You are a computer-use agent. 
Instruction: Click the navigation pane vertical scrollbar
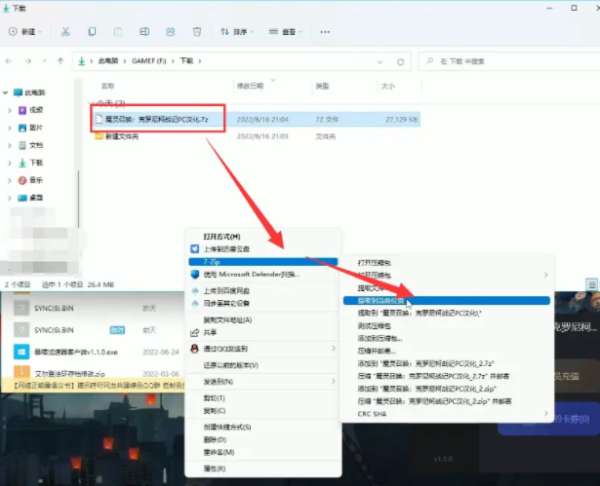[x=78, y=199]
